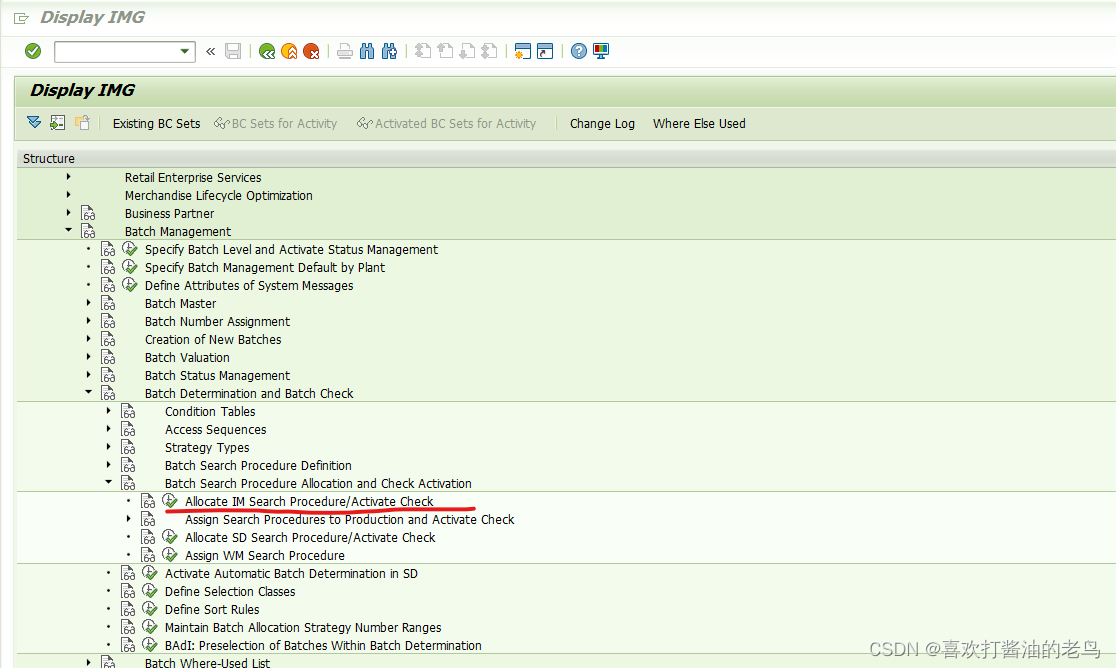Click the Create New Session icon
Screen dimensions: 1116x668
click(522, 51)
